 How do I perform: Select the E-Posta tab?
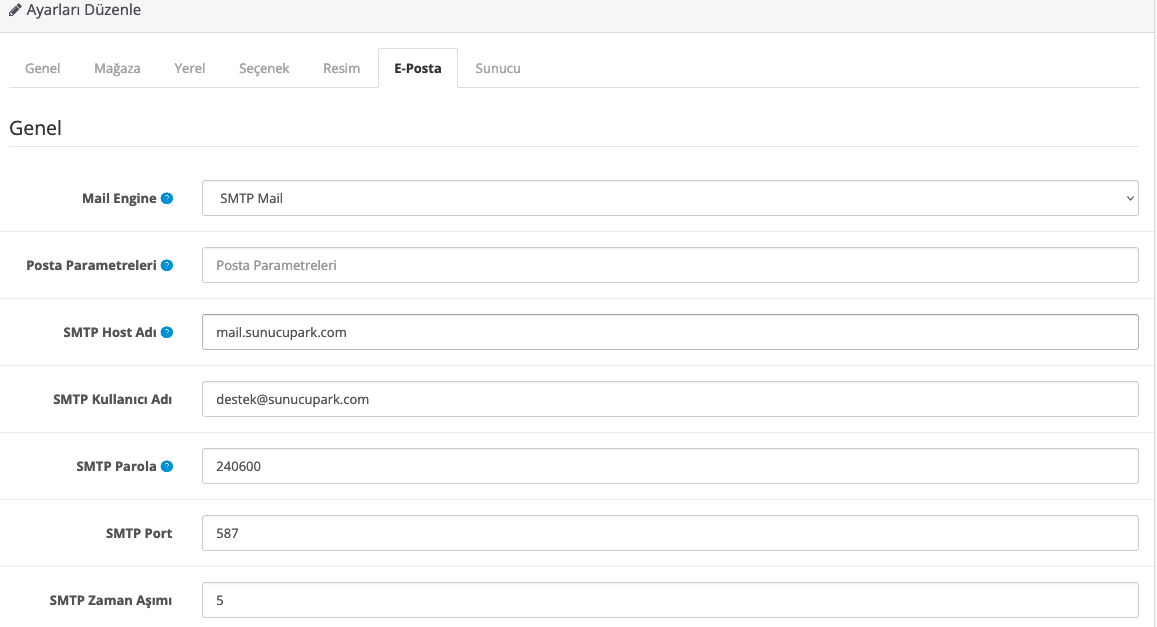click(x=418, y=68)
